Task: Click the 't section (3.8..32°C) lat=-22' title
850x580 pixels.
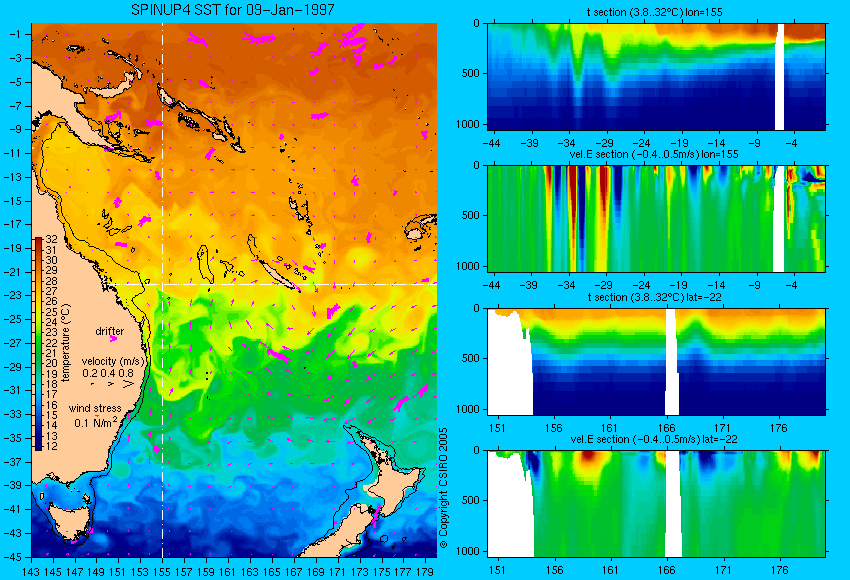Action: [654, 297]
